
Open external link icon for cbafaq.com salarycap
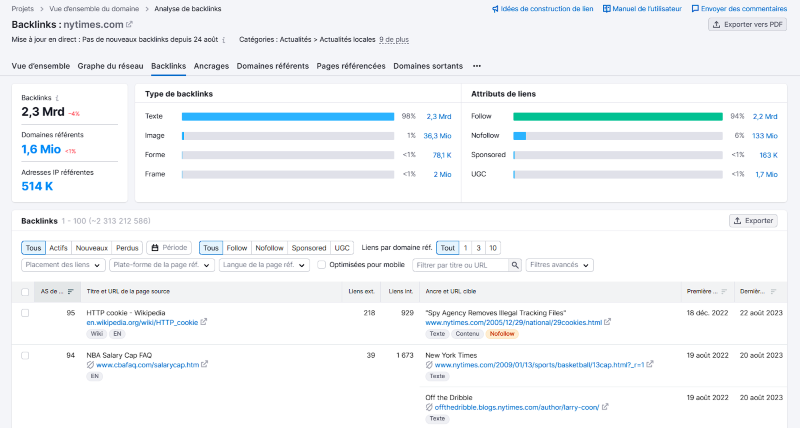coord(205,364)
